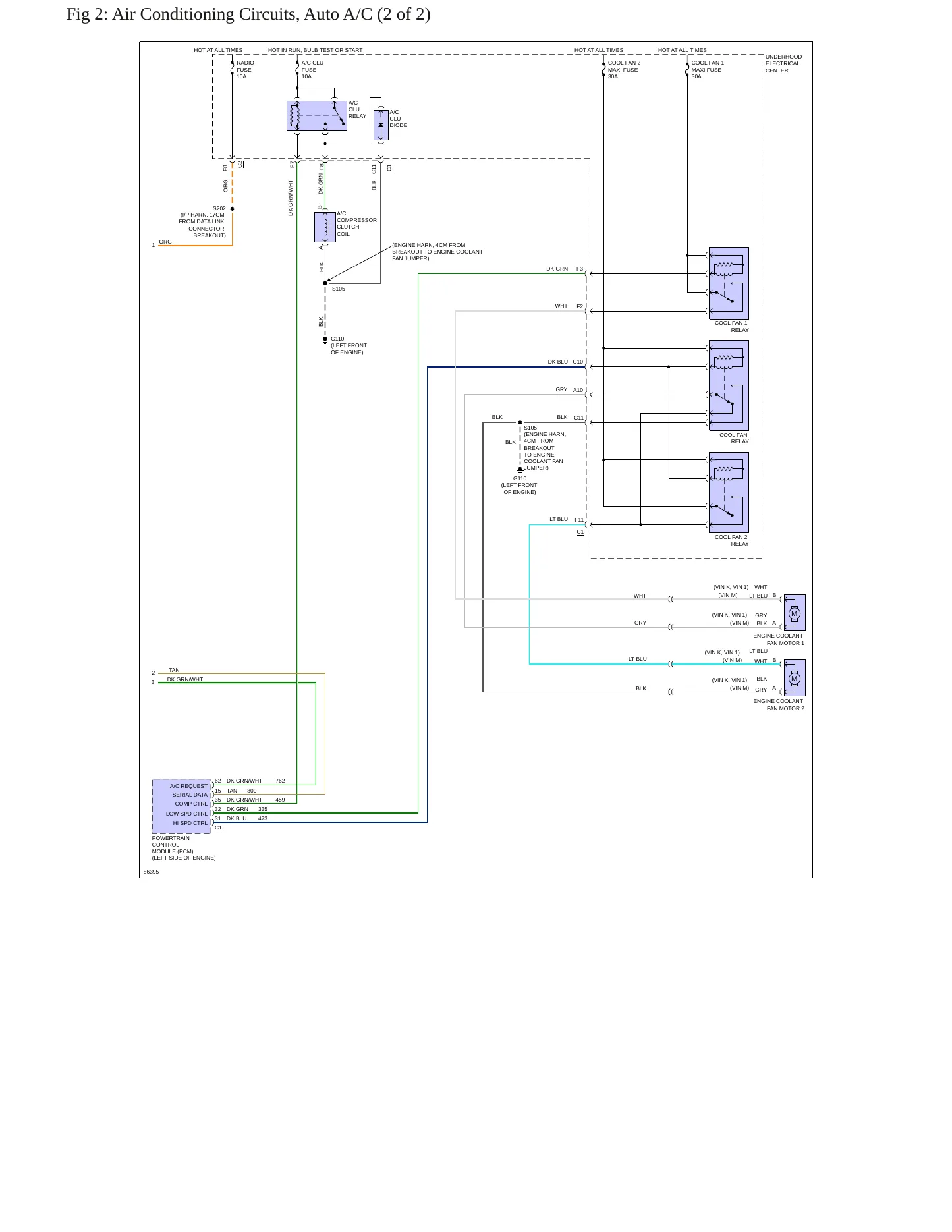The width and height of the screenshot is (952, 1232).
Task: Click the A/C CLU RELAY symbol
Action: click(x=317, y=116)
